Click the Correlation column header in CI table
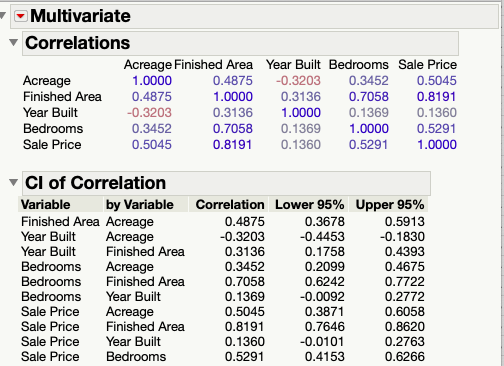The width and height of the screenshot is (504, 366). coord(230,204)
